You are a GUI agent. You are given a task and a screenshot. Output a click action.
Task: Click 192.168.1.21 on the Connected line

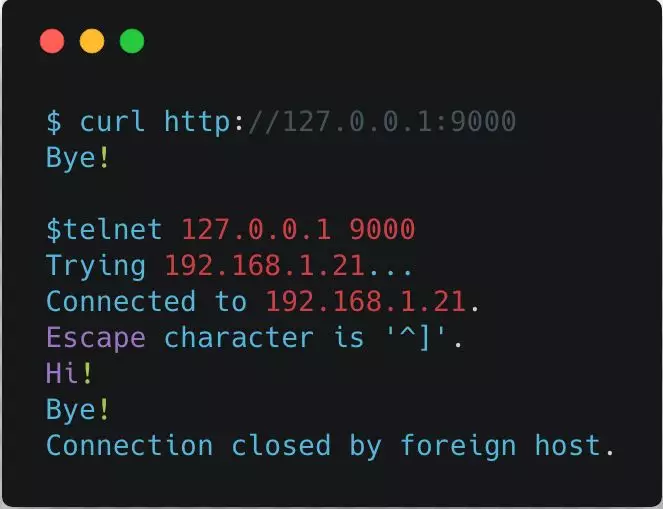366,302
